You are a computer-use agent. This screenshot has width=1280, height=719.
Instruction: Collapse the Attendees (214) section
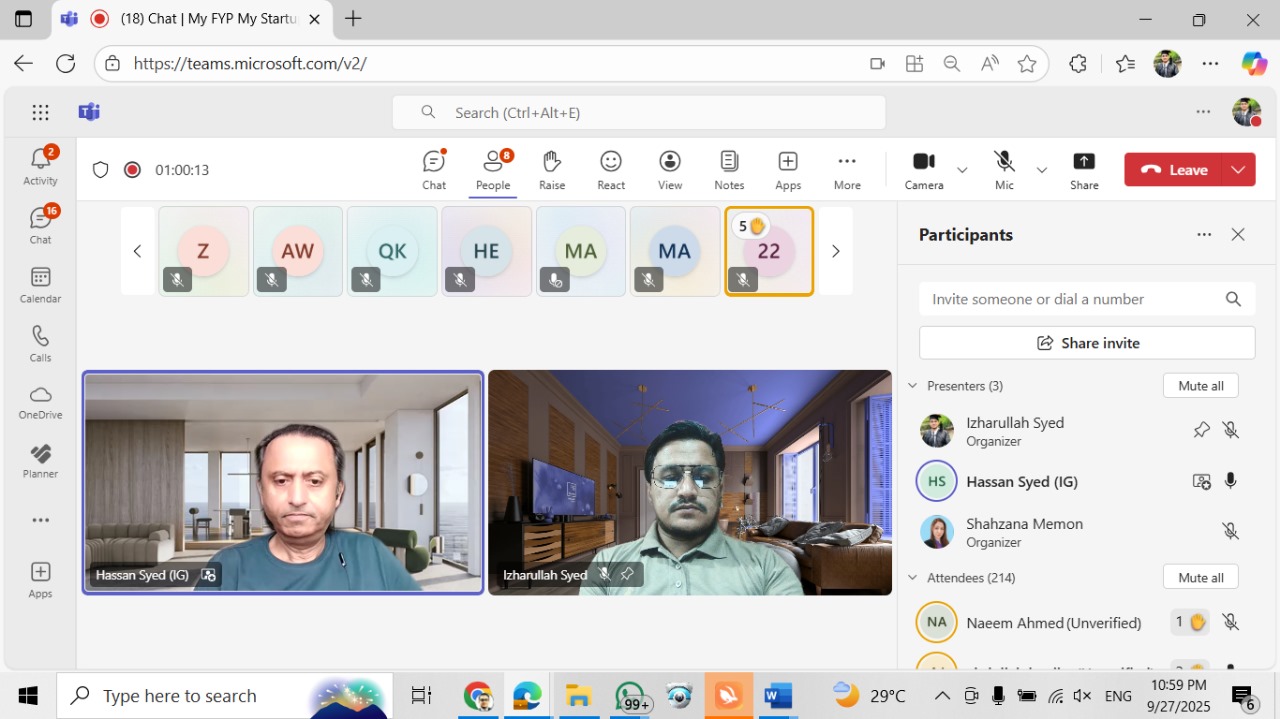coord(912,578)
